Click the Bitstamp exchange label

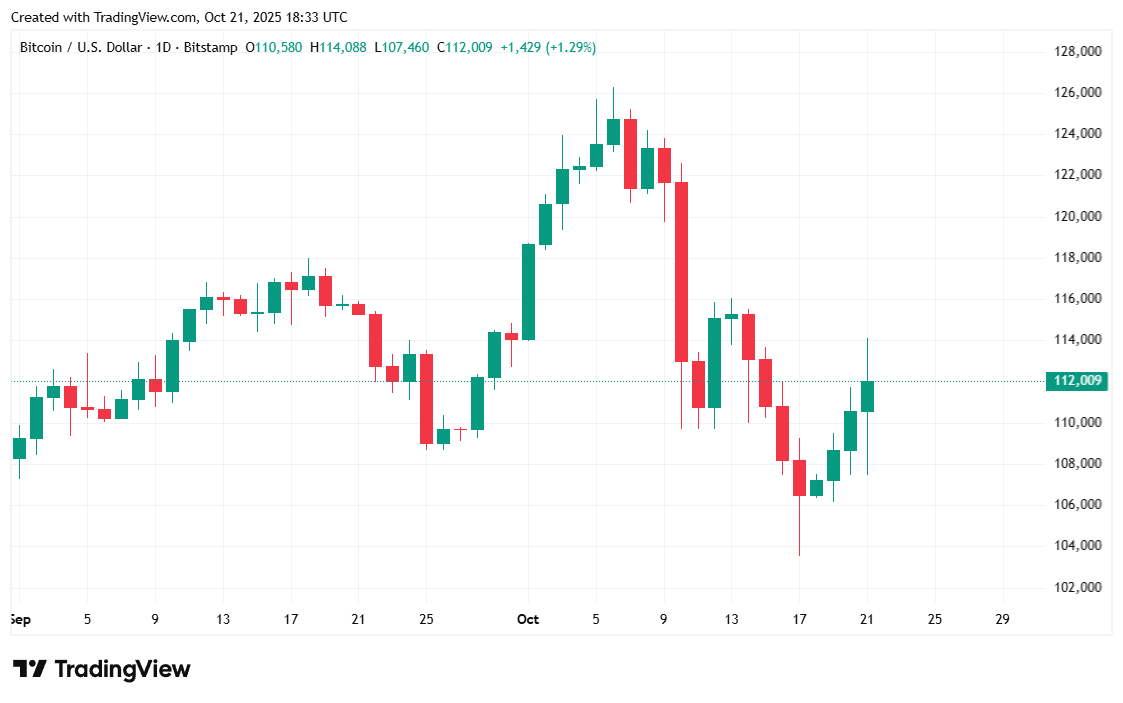(210, 47)
